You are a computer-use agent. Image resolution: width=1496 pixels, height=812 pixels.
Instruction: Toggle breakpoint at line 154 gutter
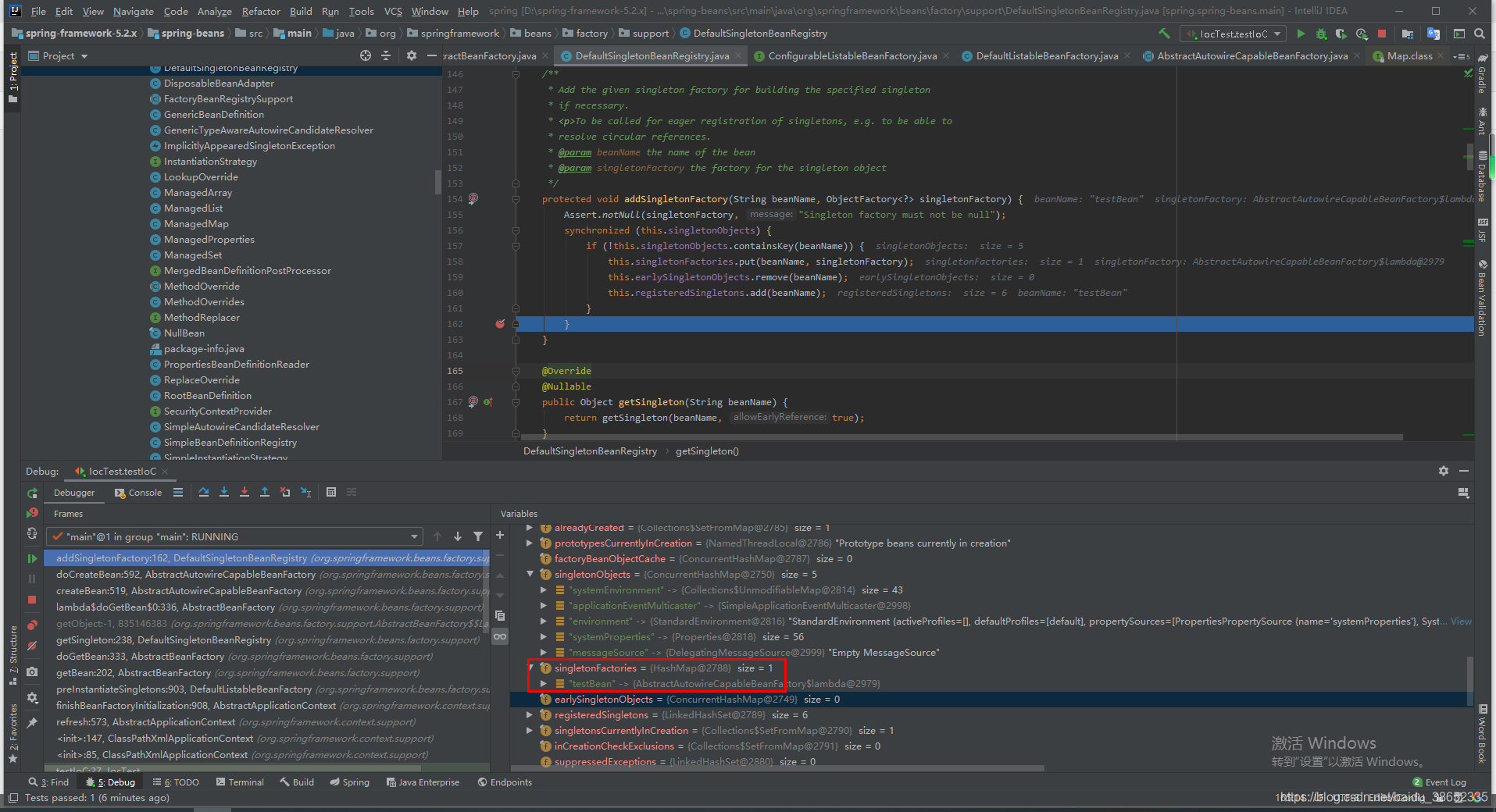(x=473, y=198)
